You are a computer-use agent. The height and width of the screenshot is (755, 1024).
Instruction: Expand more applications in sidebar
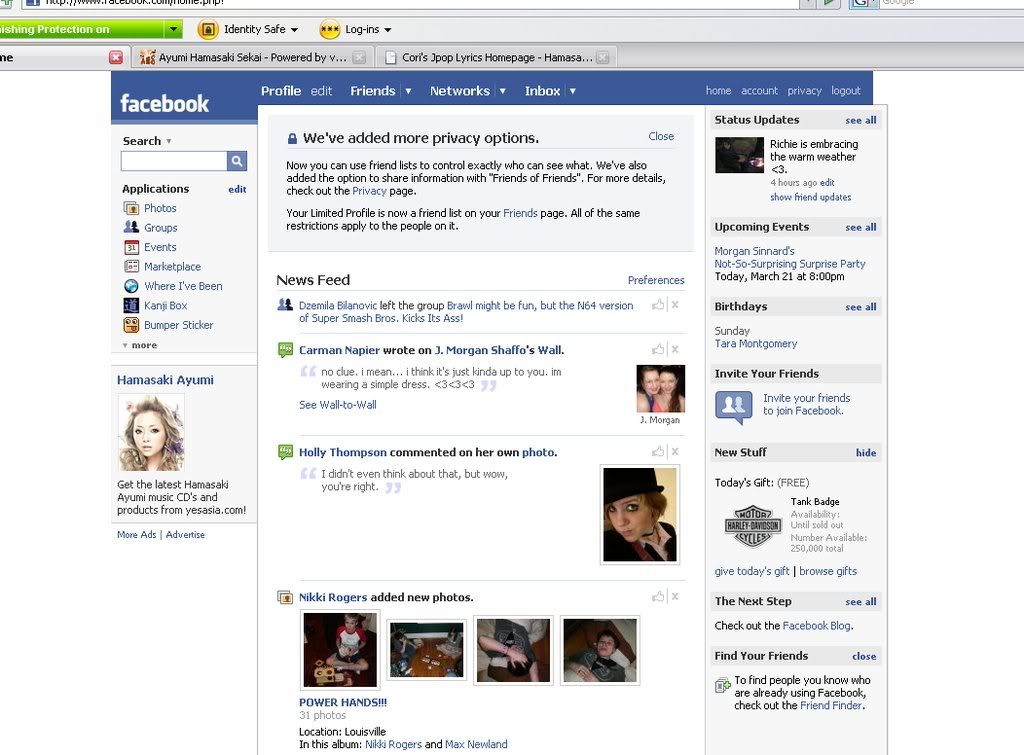(140, 345)
